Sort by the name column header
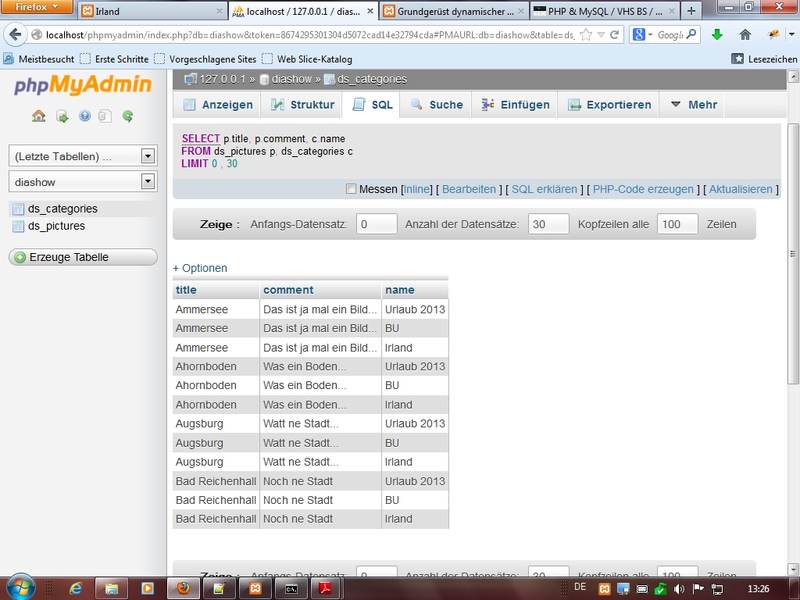Screen dimensions: 800x600 399,290
